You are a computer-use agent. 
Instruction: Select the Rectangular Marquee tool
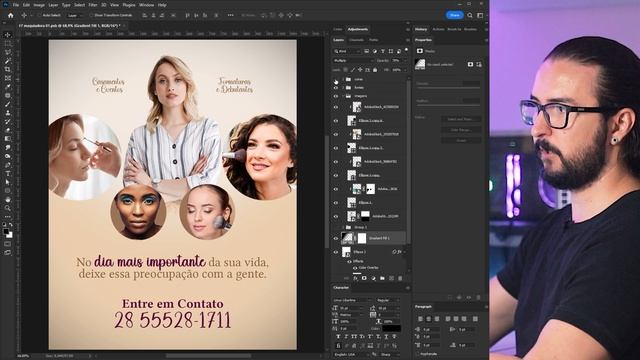tap(7, 44)
